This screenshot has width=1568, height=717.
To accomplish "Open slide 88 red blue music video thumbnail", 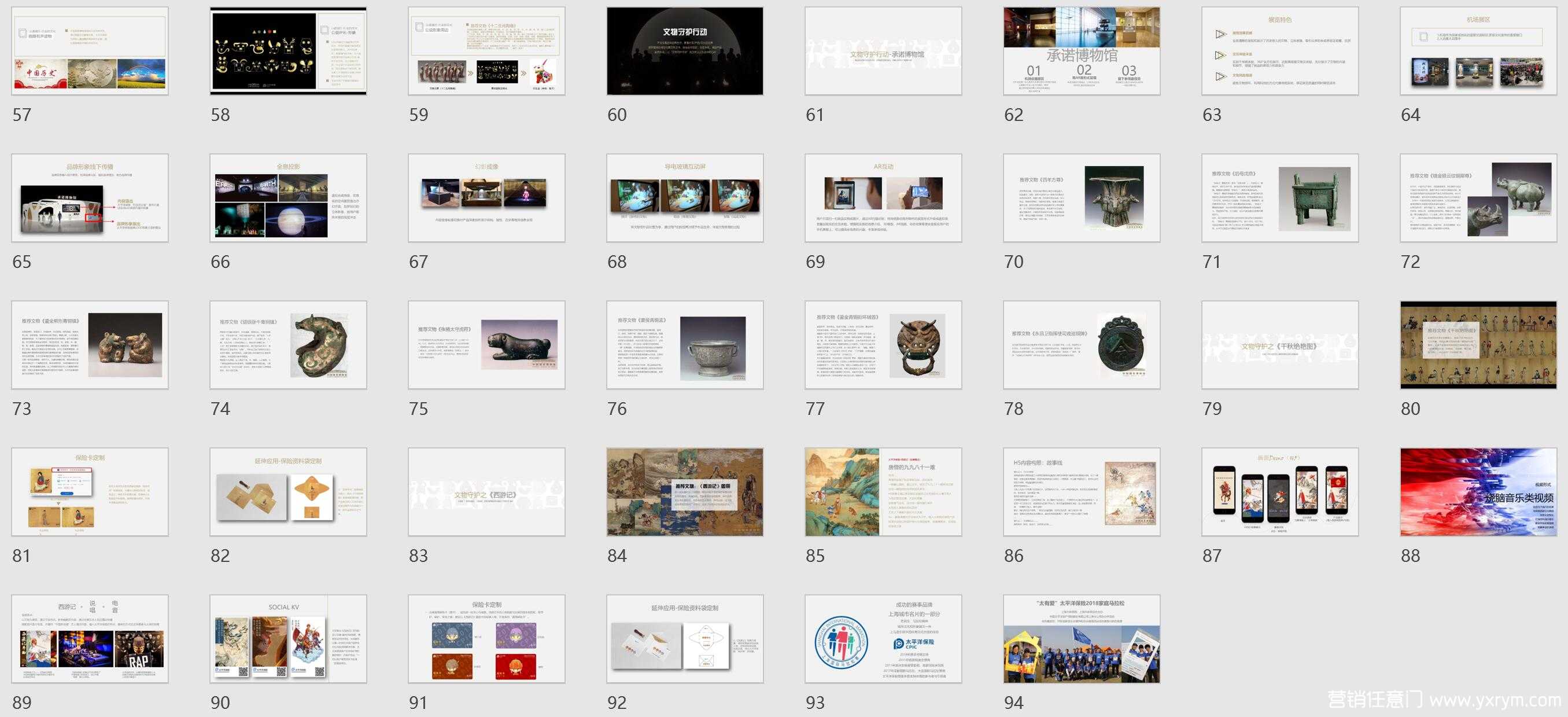I will click(1479, 492).
